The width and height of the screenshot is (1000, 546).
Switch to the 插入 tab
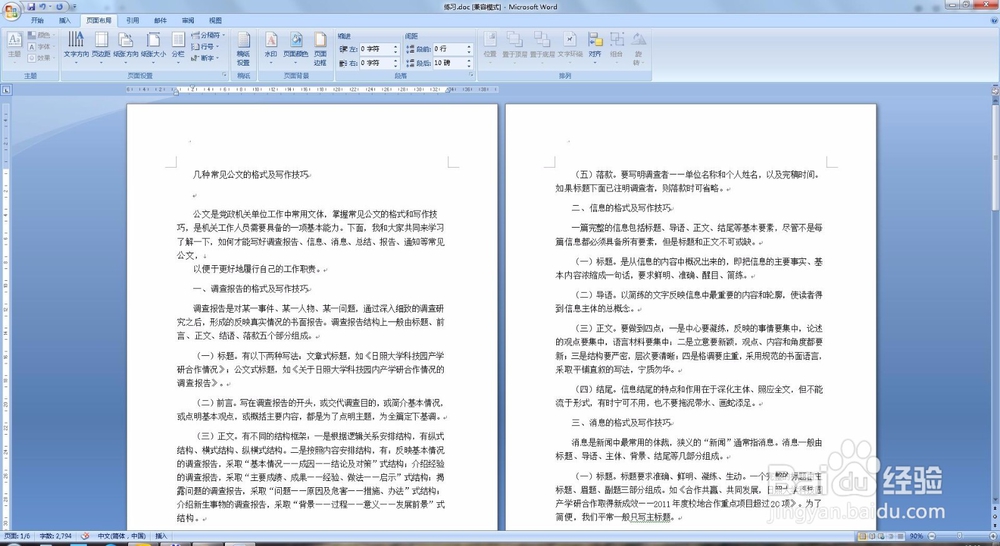(65, 20)
